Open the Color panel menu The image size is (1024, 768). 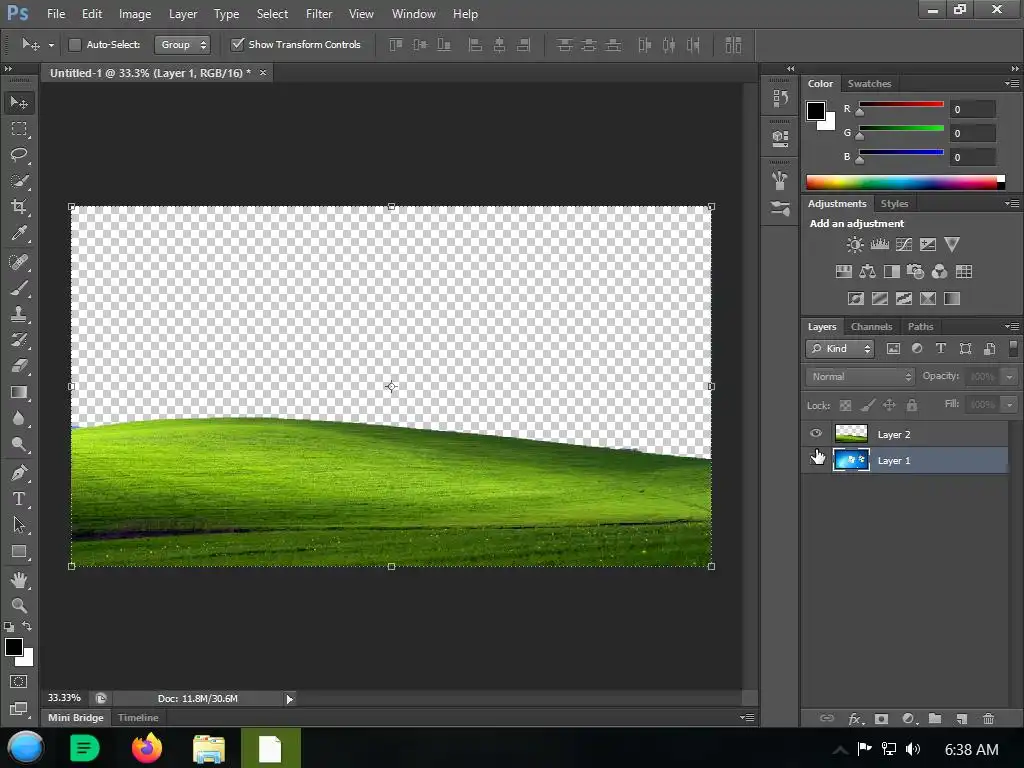click(1012, 83)
